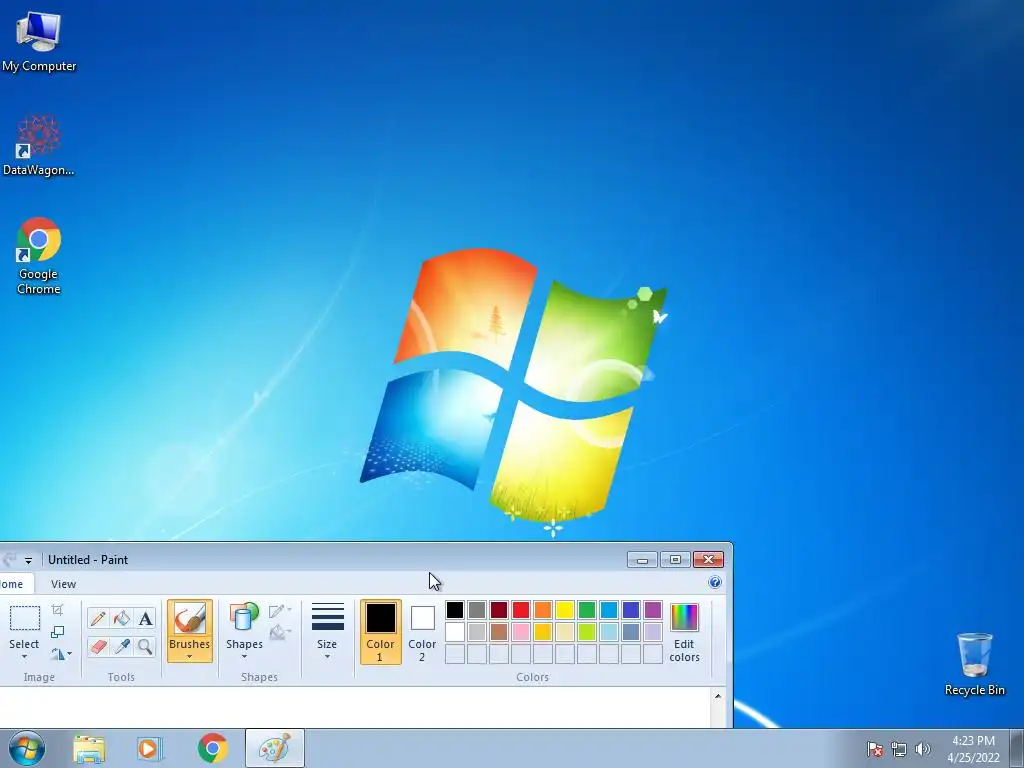Click the Brushes tool icon

coord(189,618)
